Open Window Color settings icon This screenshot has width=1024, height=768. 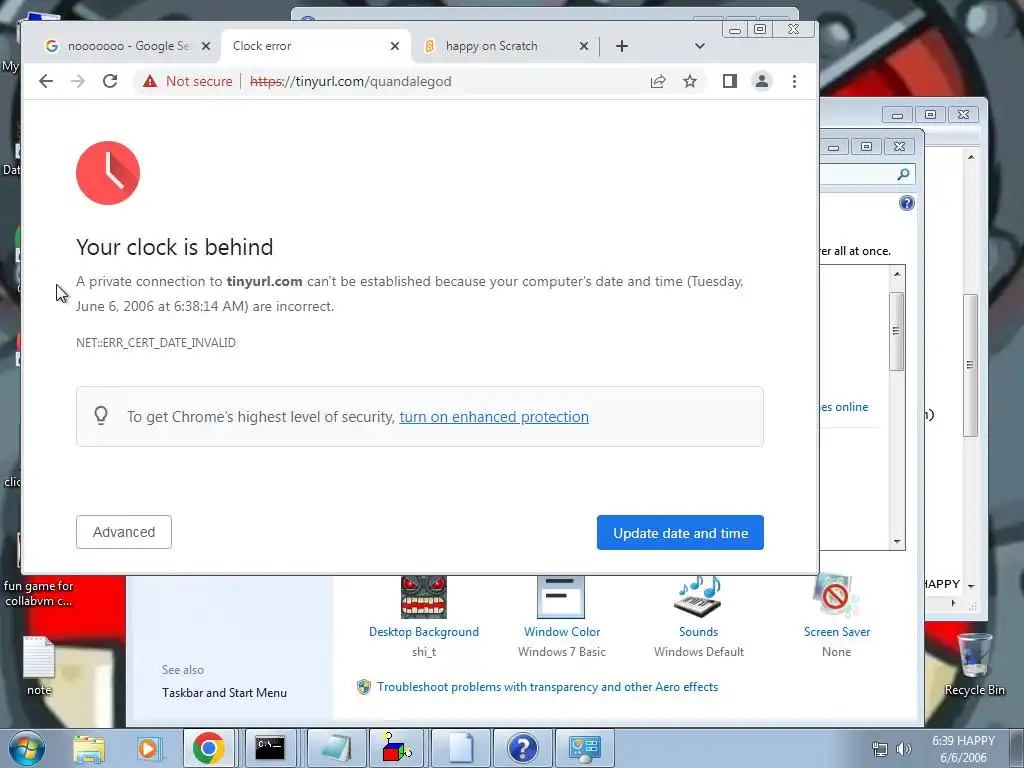pos(561,597)
